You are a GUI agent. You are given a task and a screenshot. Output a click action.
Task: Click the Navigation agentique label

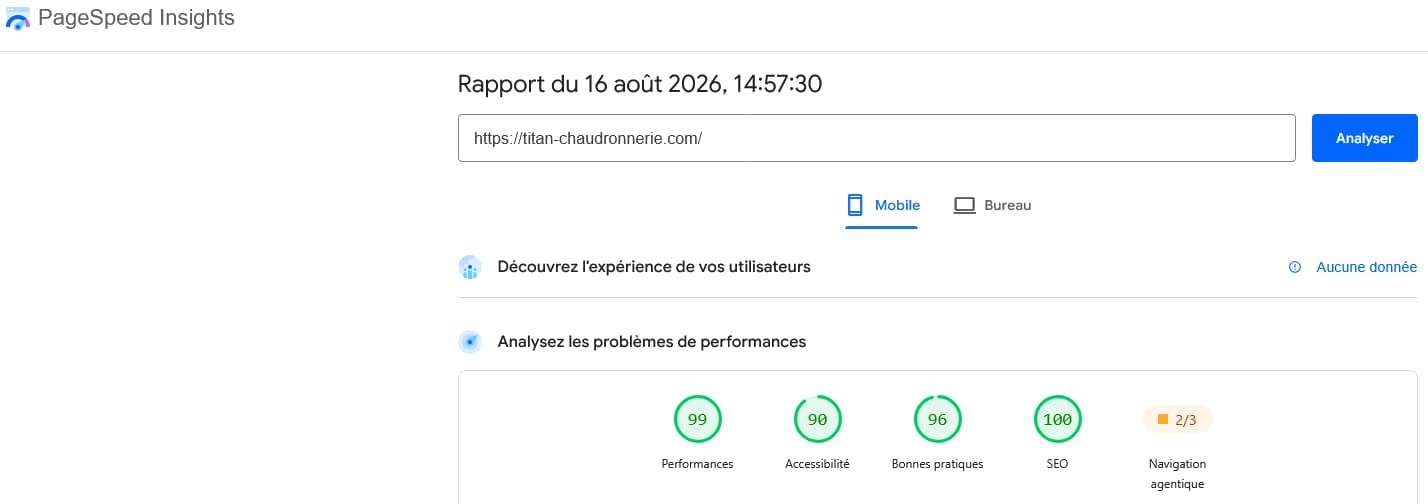[1177, 474]
